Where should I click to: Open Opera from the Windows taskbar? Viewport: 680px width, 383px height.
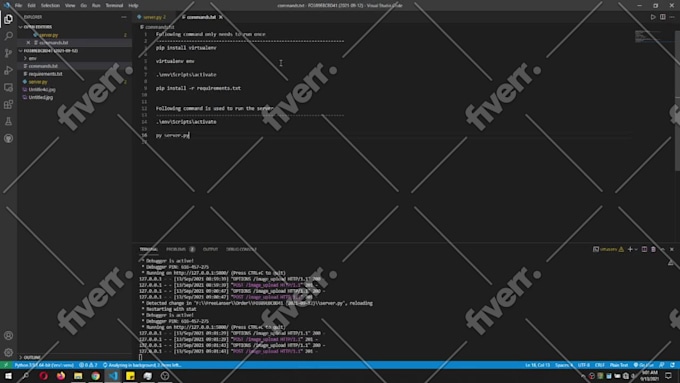pos(43,376)
